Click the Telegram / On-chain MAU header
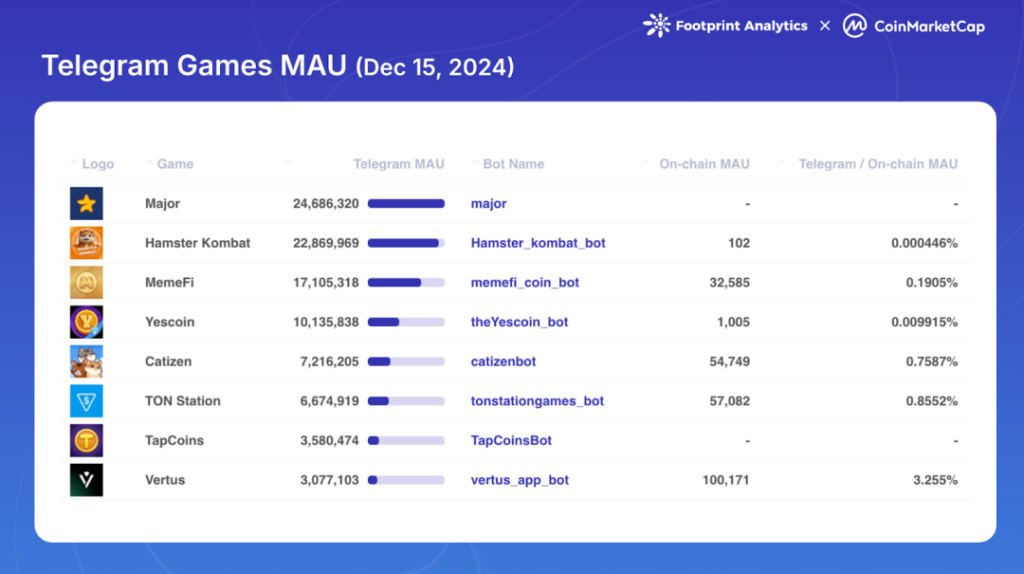This screenshot has height=574, width=1024. click(x=877, y=164)
